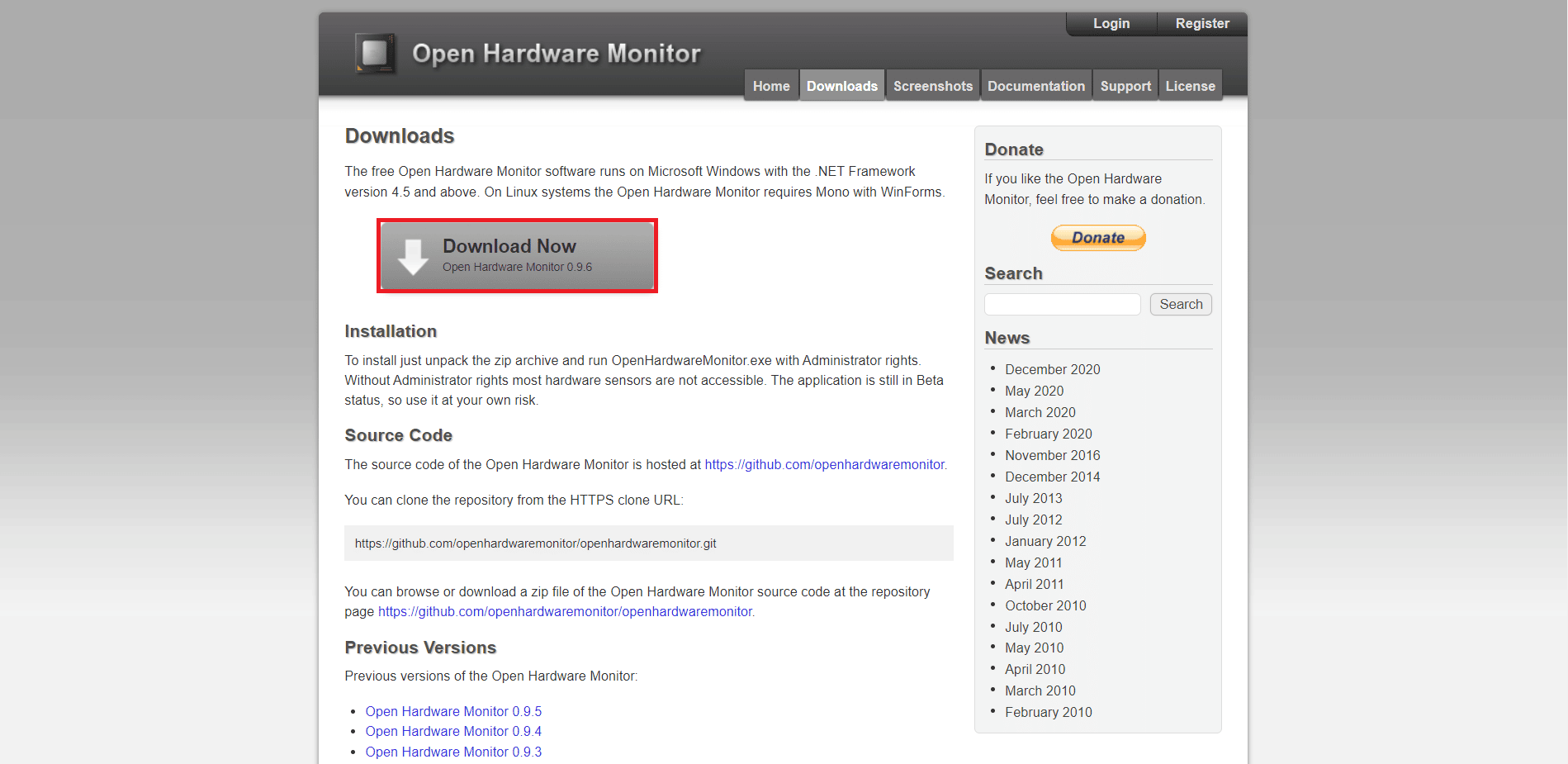
Task: Click the Search button
Action: [1181, 304]
